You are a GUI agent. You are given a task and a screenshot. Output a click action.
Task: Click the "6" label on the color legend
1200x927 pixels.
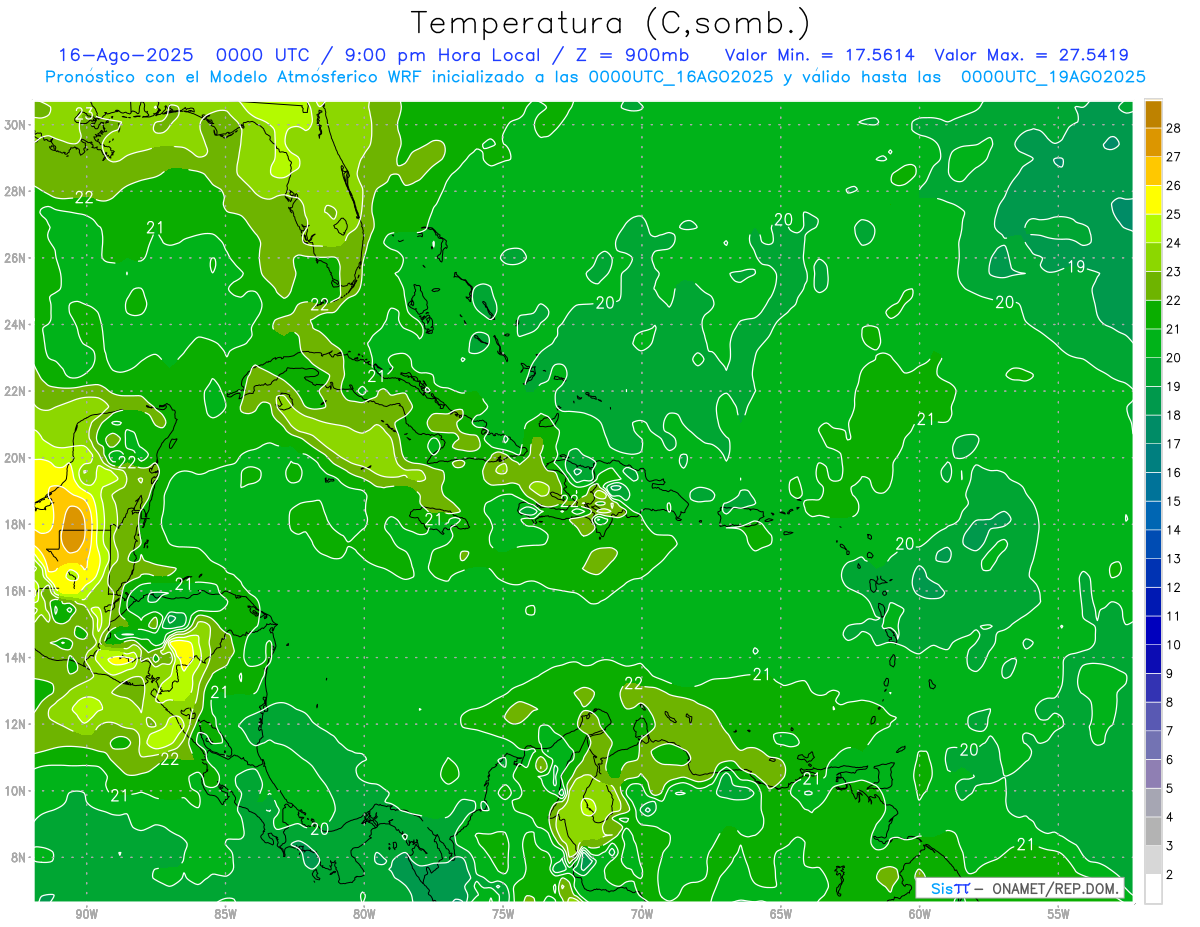tap(1170, 760)
